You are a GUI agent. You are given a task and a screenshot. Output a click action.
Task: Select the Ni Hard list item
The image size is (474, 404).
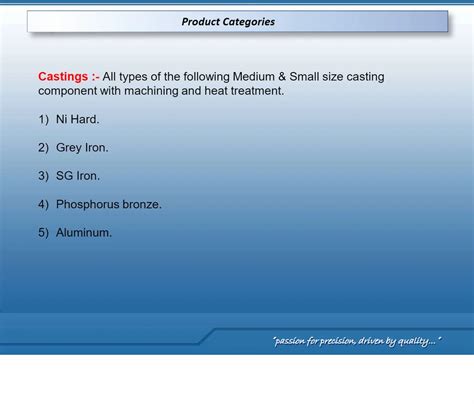[77, 119]
